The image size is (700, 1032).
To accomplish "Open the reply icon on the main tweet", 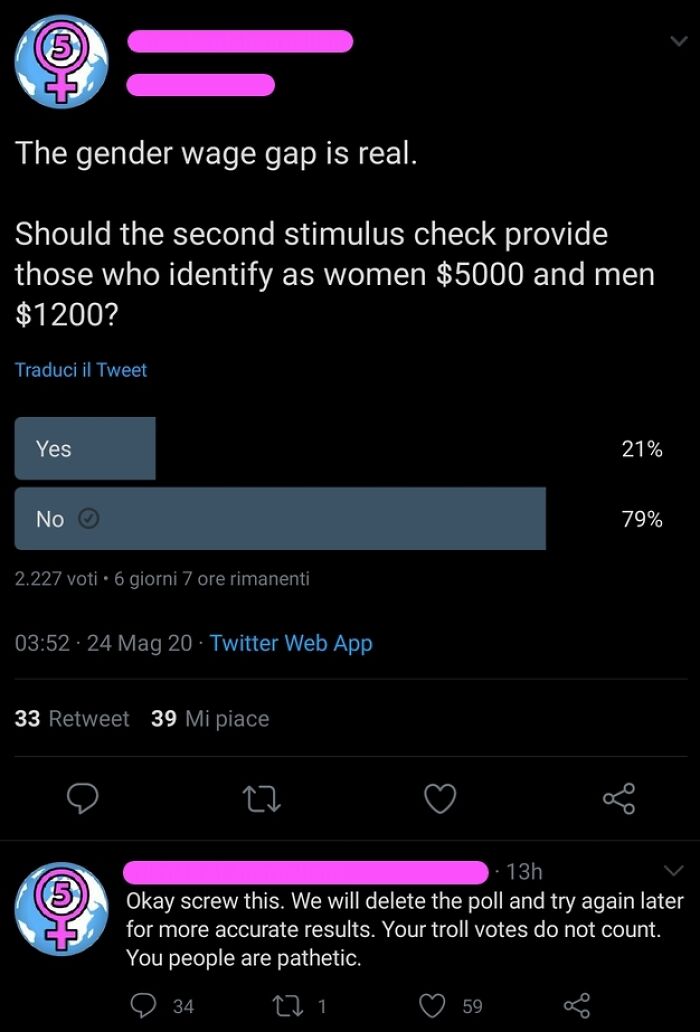I will point(82,798).
